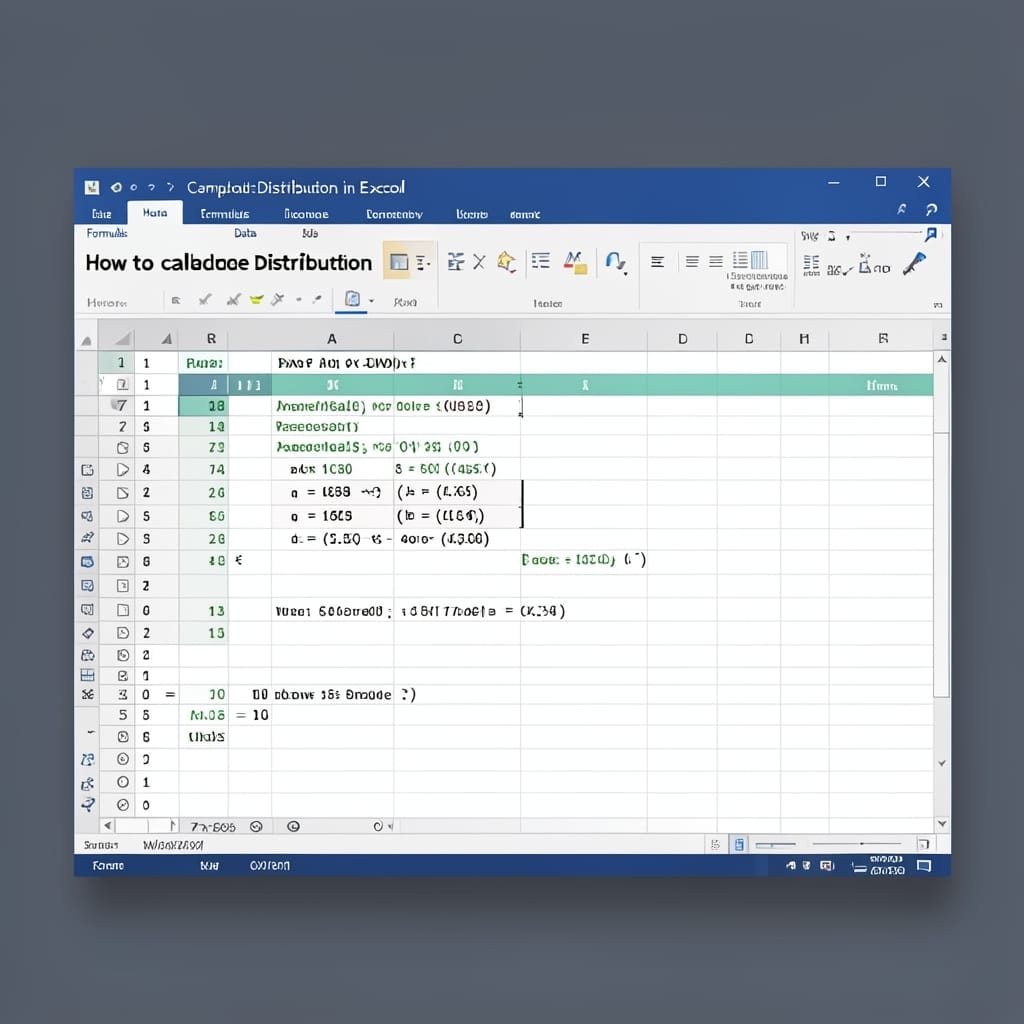Click the scissors-like icon in left sidebar
The image size is (1024, 1024).
88,694
